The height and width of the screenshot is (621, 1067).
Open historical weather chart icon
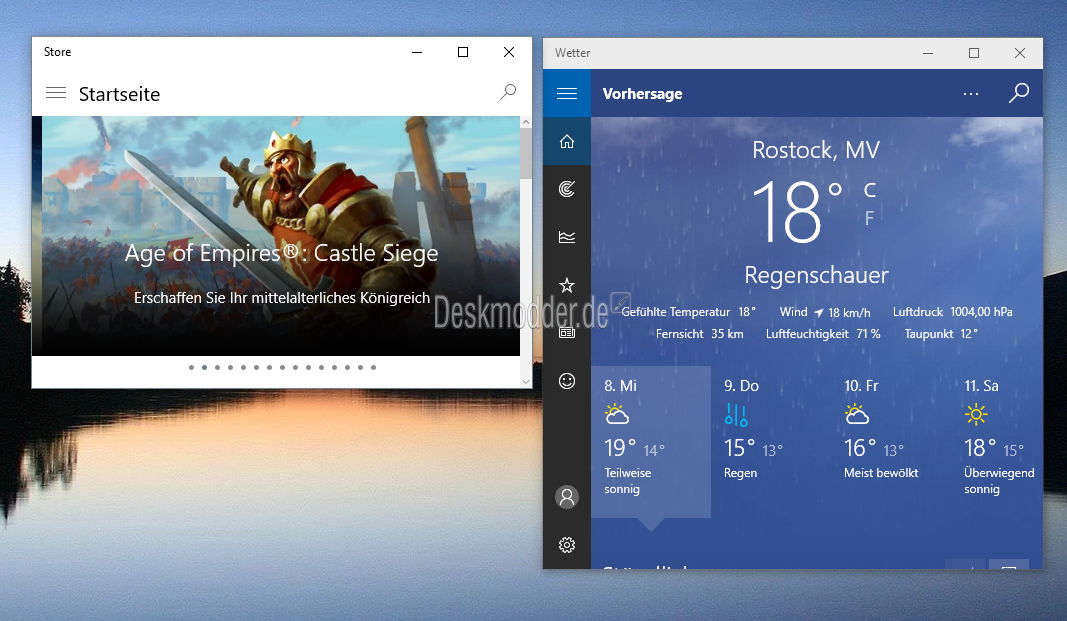567,237
